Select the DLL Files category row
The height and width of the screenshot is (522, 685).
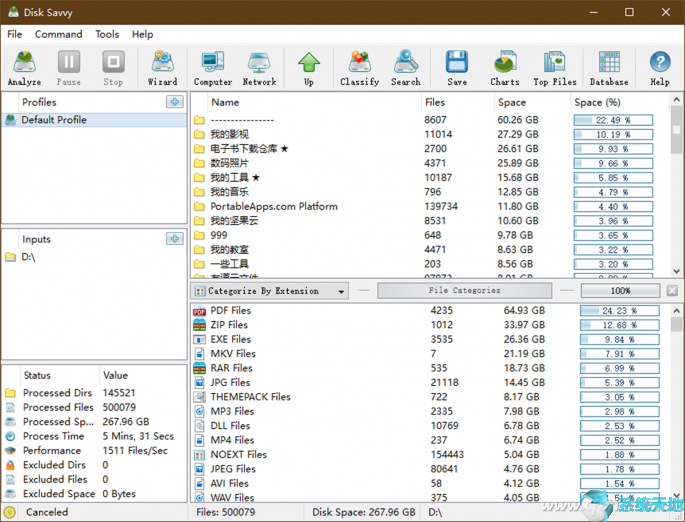click(430, 425)
